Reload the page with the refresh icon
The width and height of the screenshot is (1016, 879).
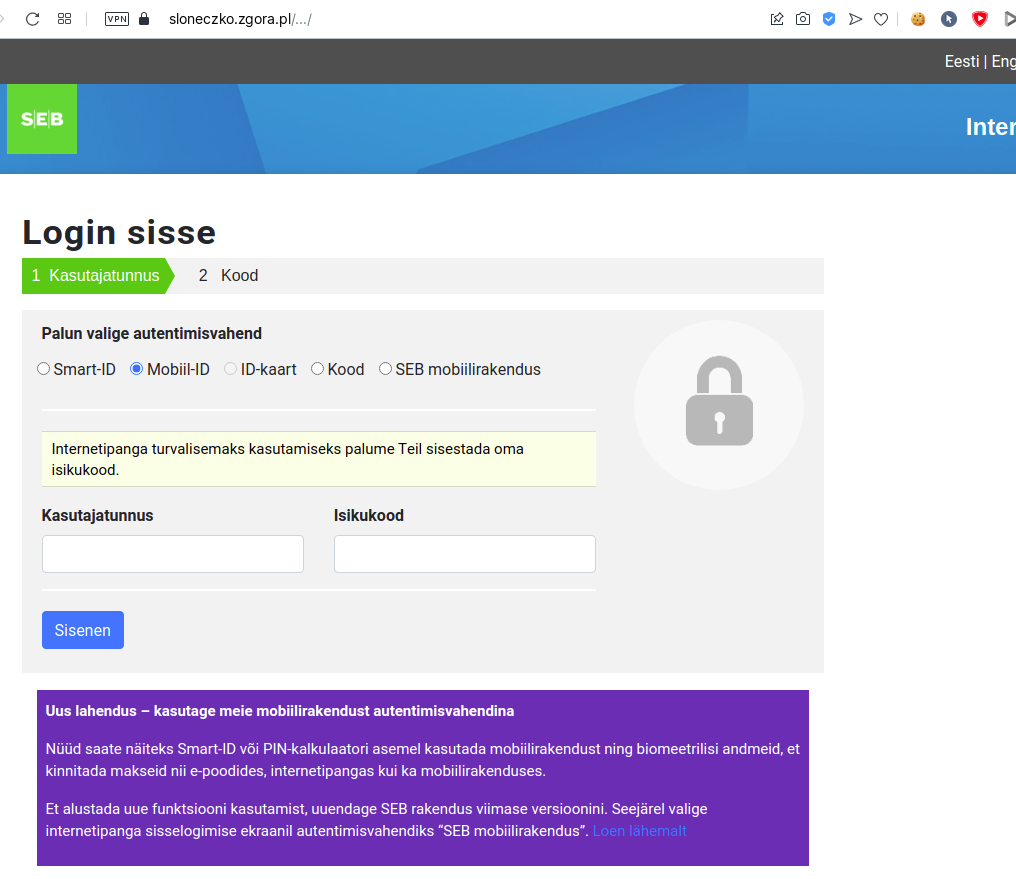(32, 19)
